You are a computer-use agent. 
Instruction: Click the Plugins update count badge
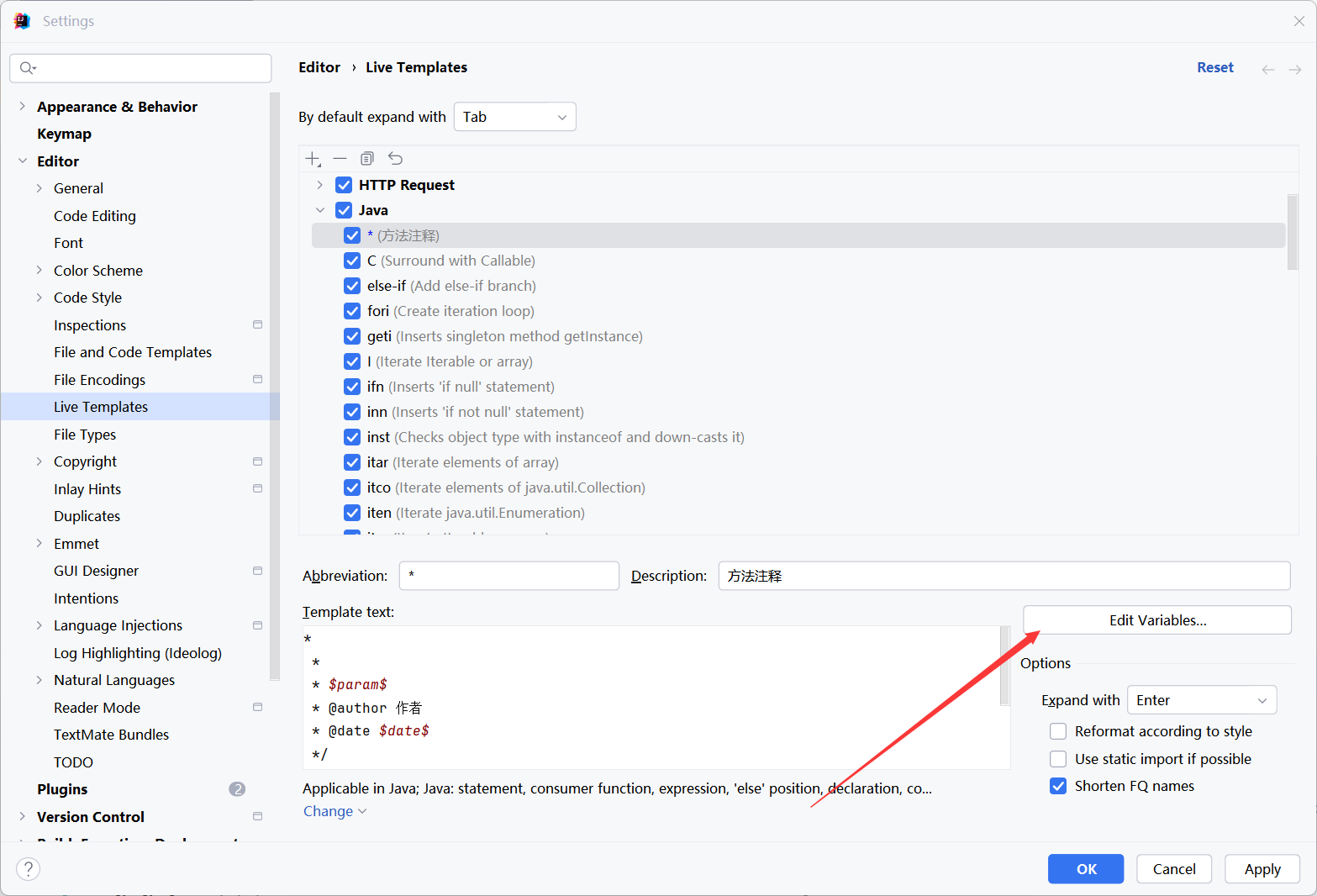click(x=237, y=789)
